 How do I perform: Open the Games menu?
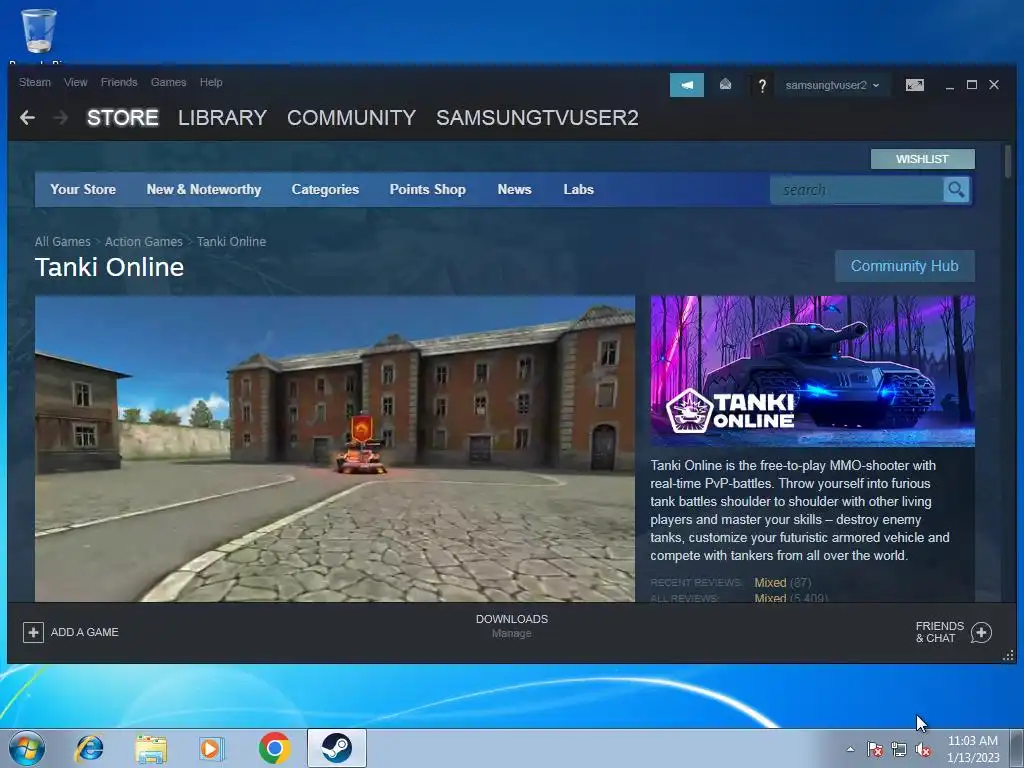[168, 82]
